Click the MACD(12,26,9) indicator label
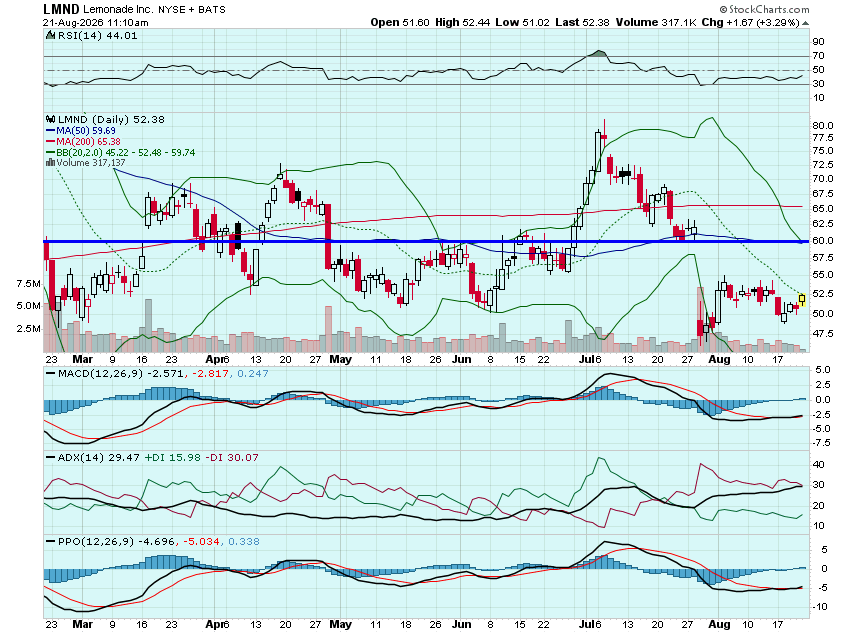 [x=101, y=373]
